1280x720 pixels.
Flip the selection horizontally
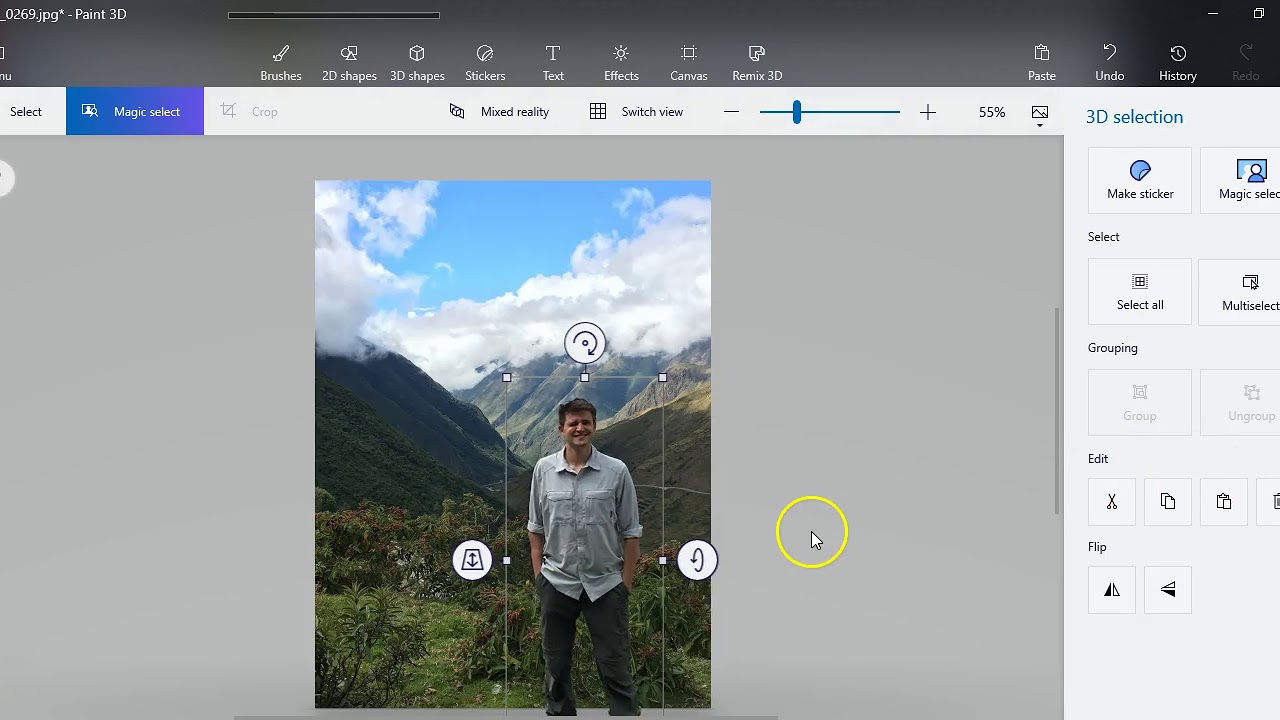(x=1112, y=590)
